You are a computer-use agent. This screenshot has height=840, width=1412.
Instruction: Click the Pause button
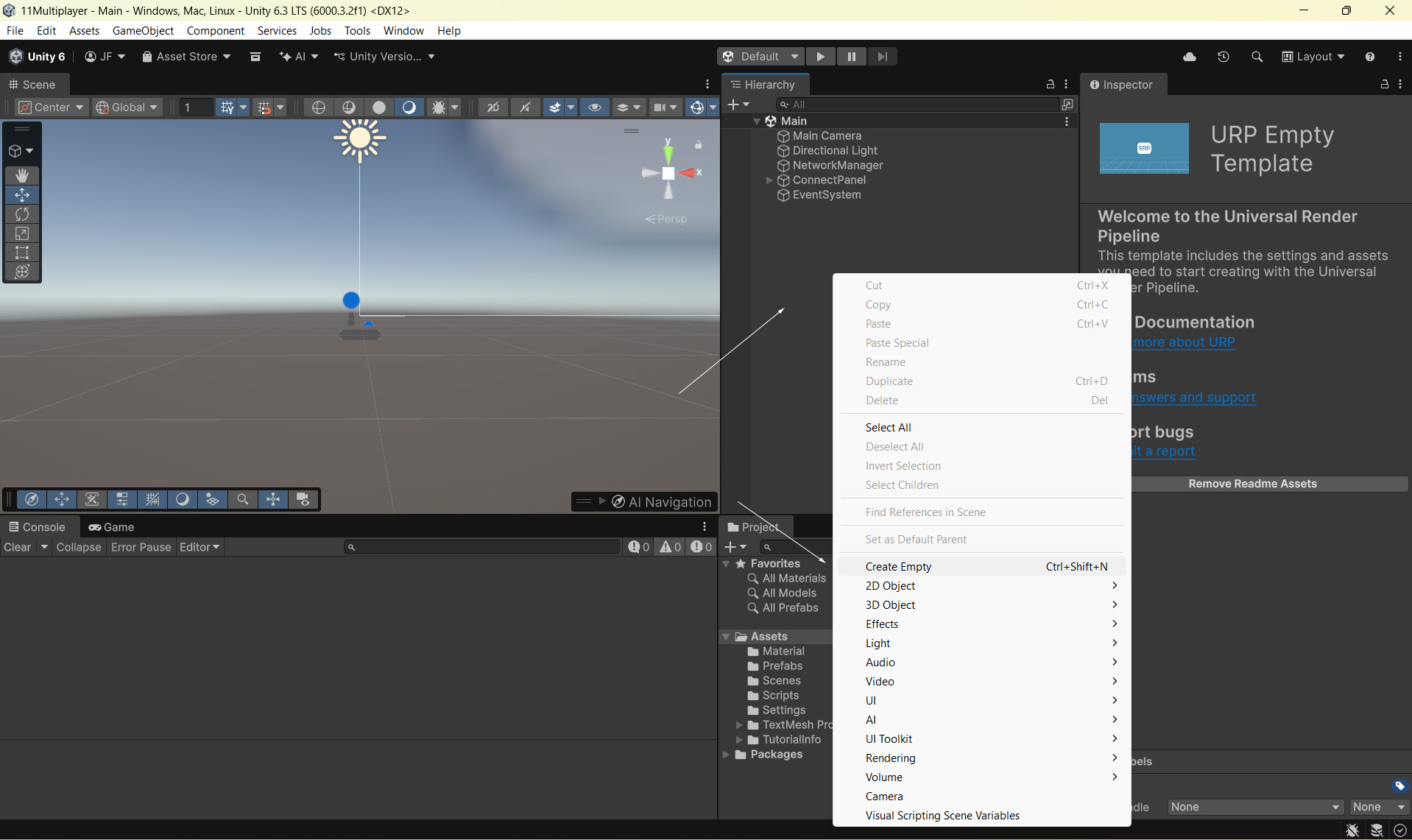851,57
